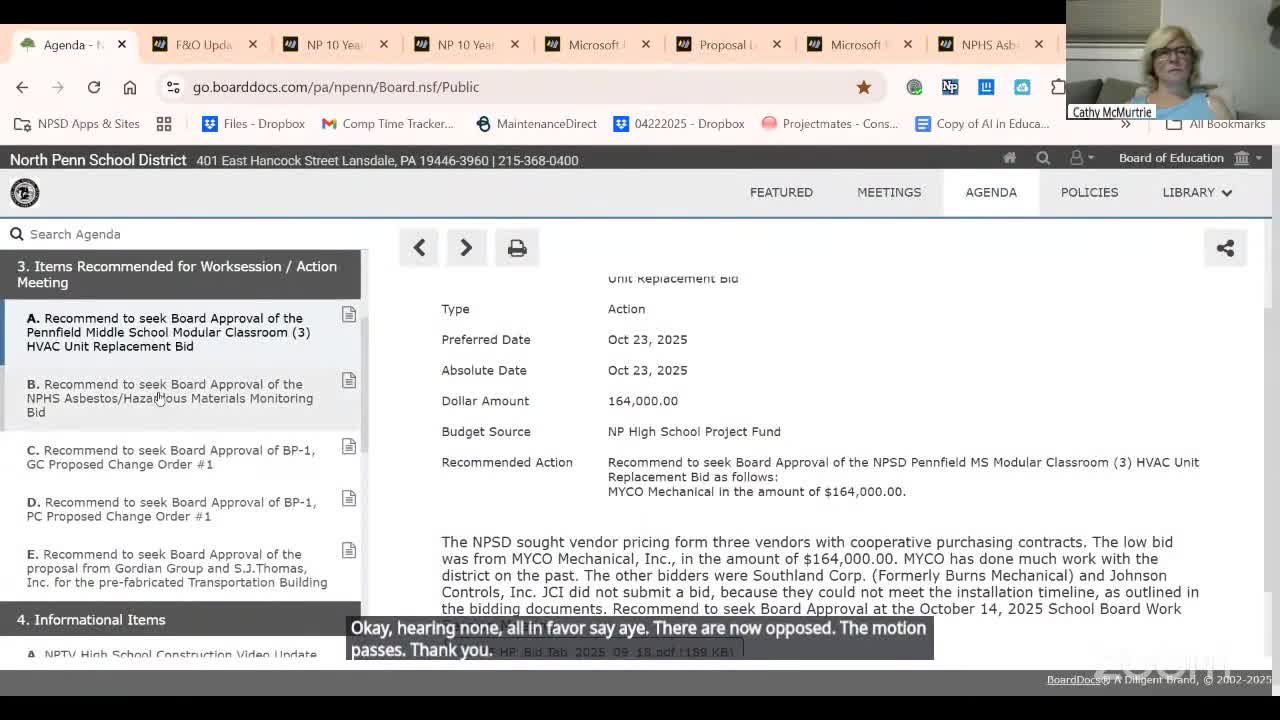Select the AGENDA tab

pos(991,192)
